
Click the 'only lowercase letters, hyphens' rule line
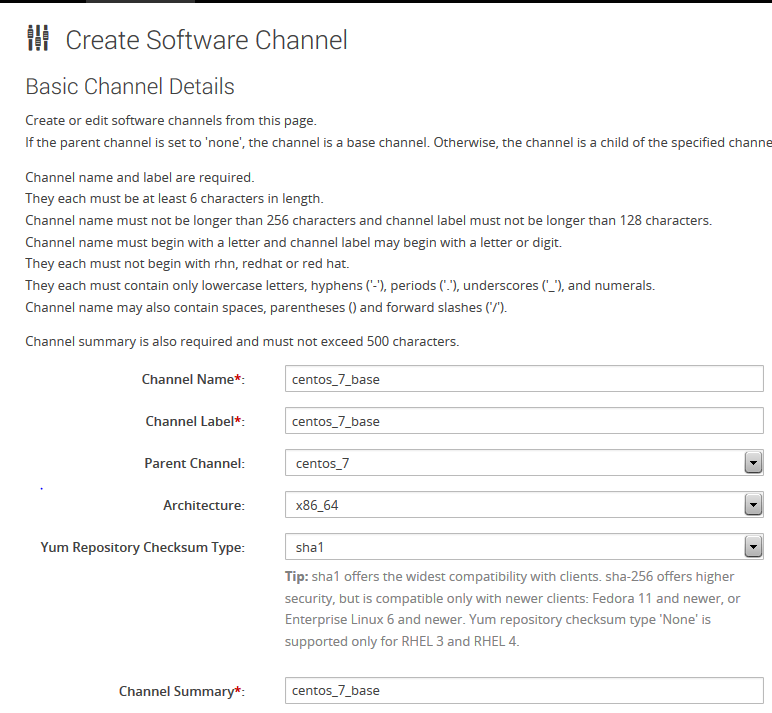[x=340, y=286]
